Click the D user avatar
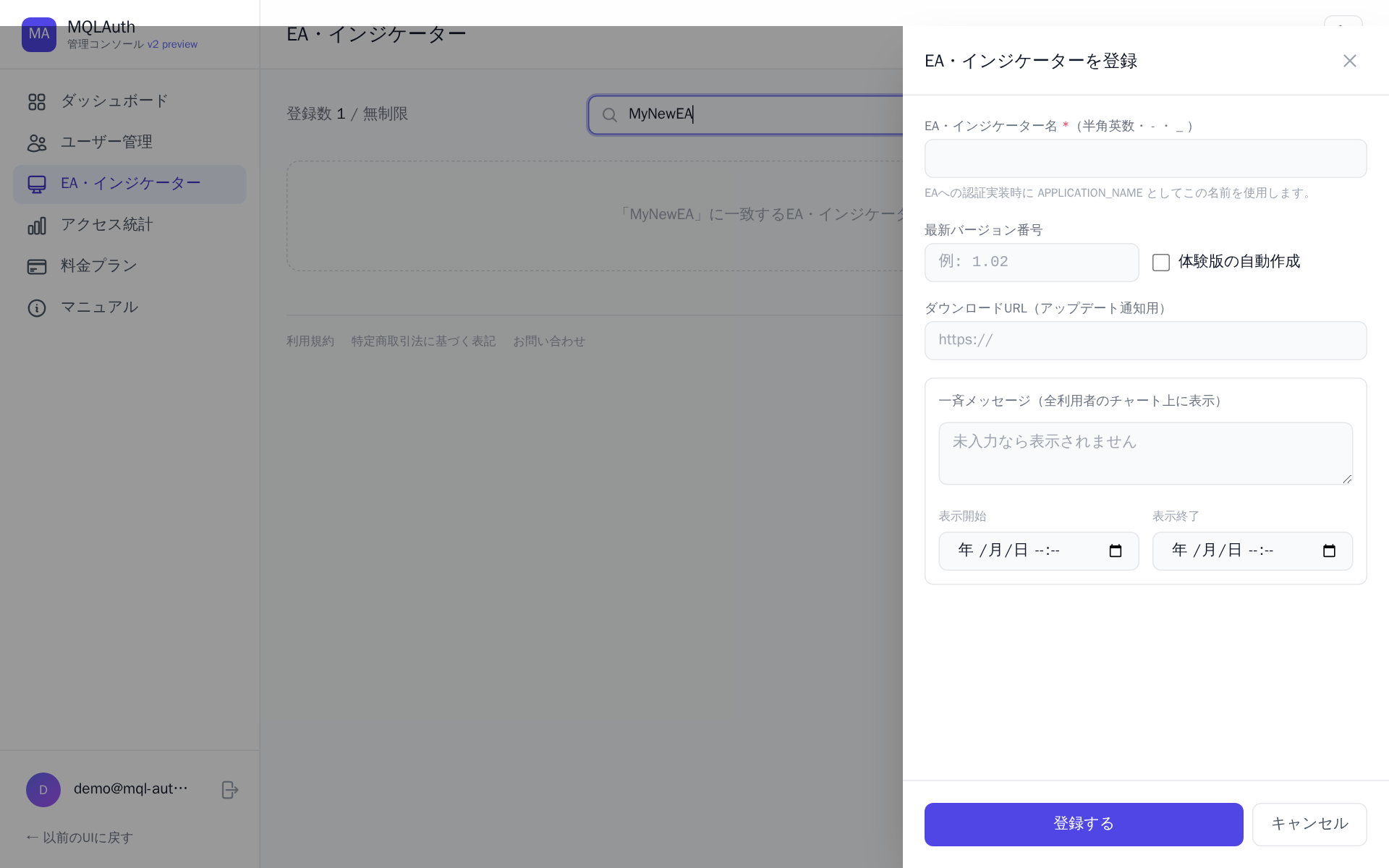Viewport: 1389px width, 868px height. click(43, 789)
